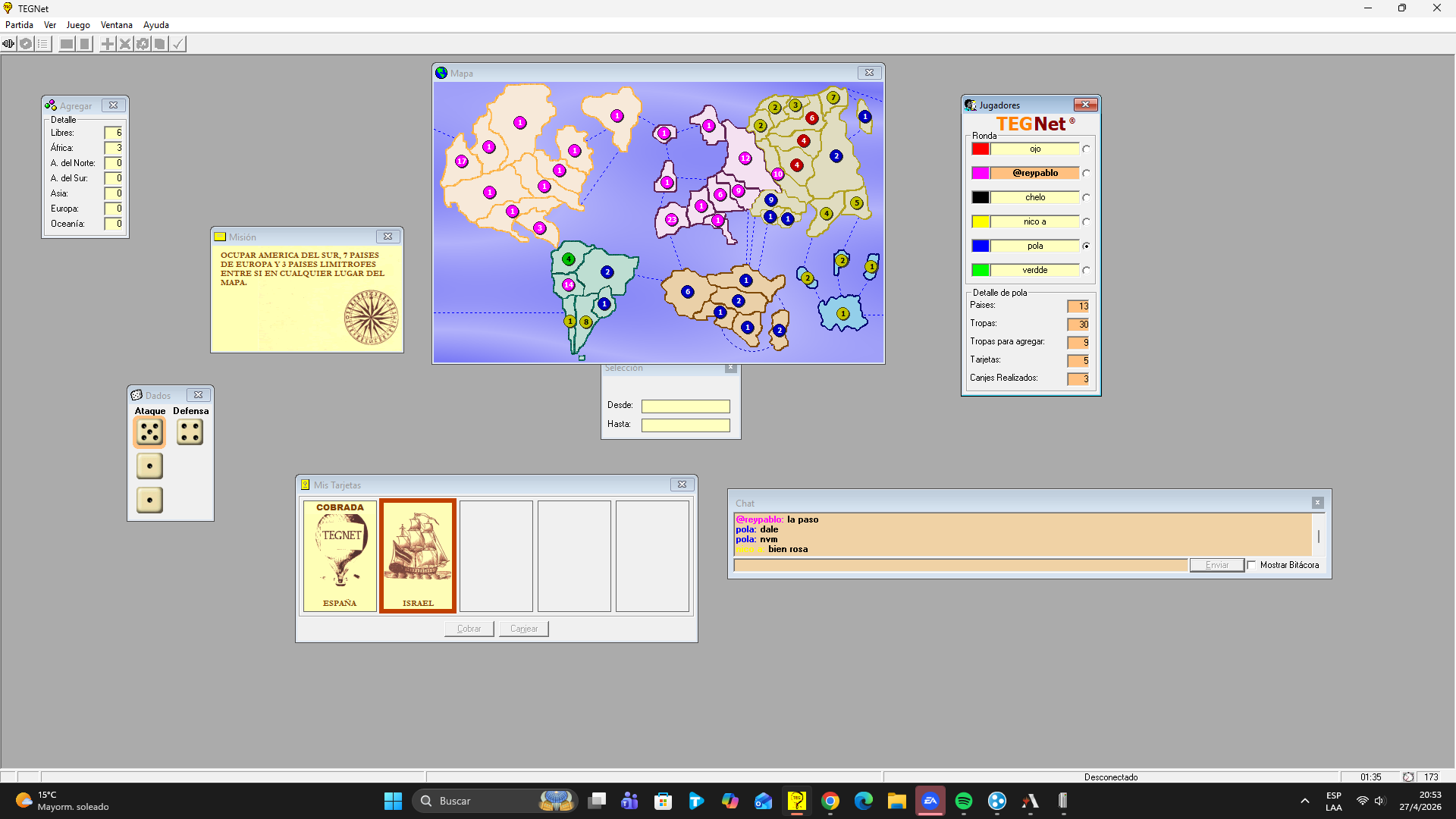Image resolution: width=1456 pixels, height=819 pixels.
Task: Click the plus (add troops) toolbar icon
Action: (x=108, y=44)
